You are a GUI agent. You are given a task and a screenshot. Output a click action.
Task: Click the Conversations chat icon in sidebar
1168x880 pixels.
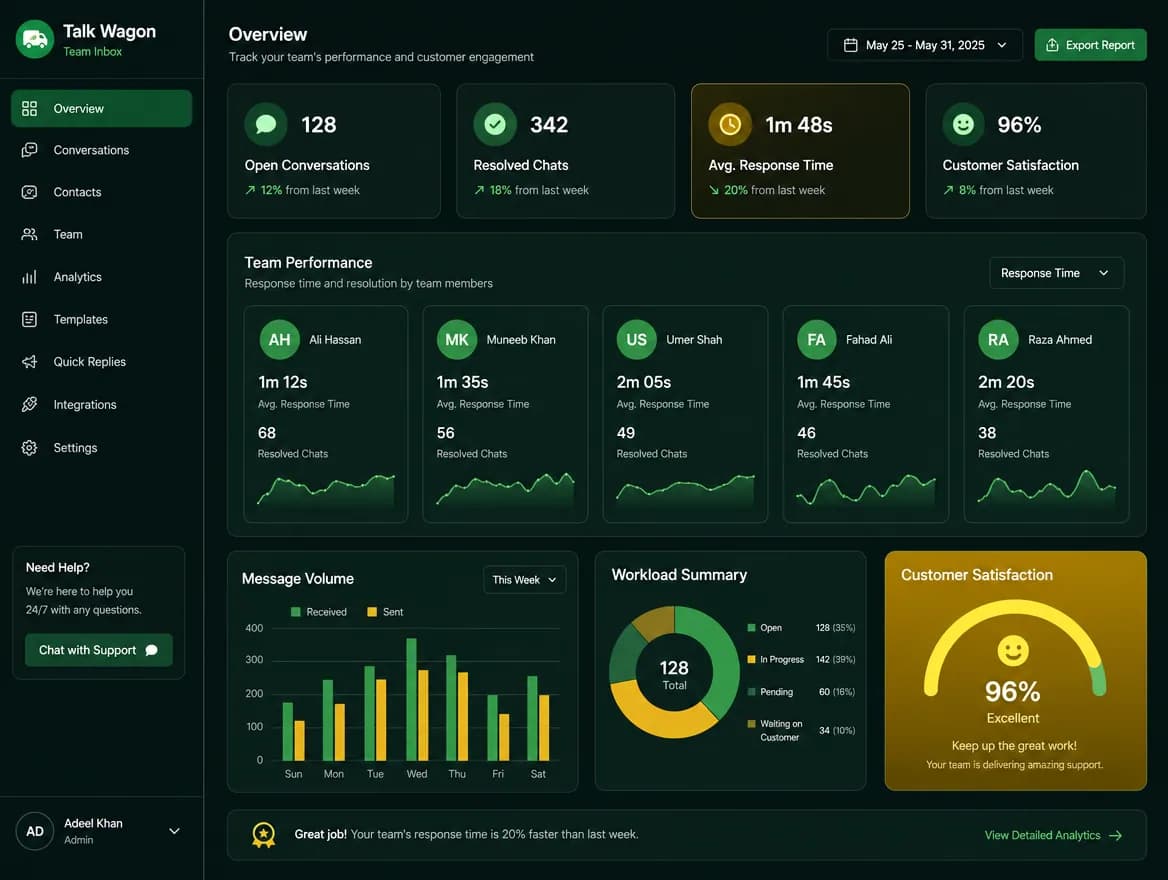pyautogui.click(x=29, y=150)
